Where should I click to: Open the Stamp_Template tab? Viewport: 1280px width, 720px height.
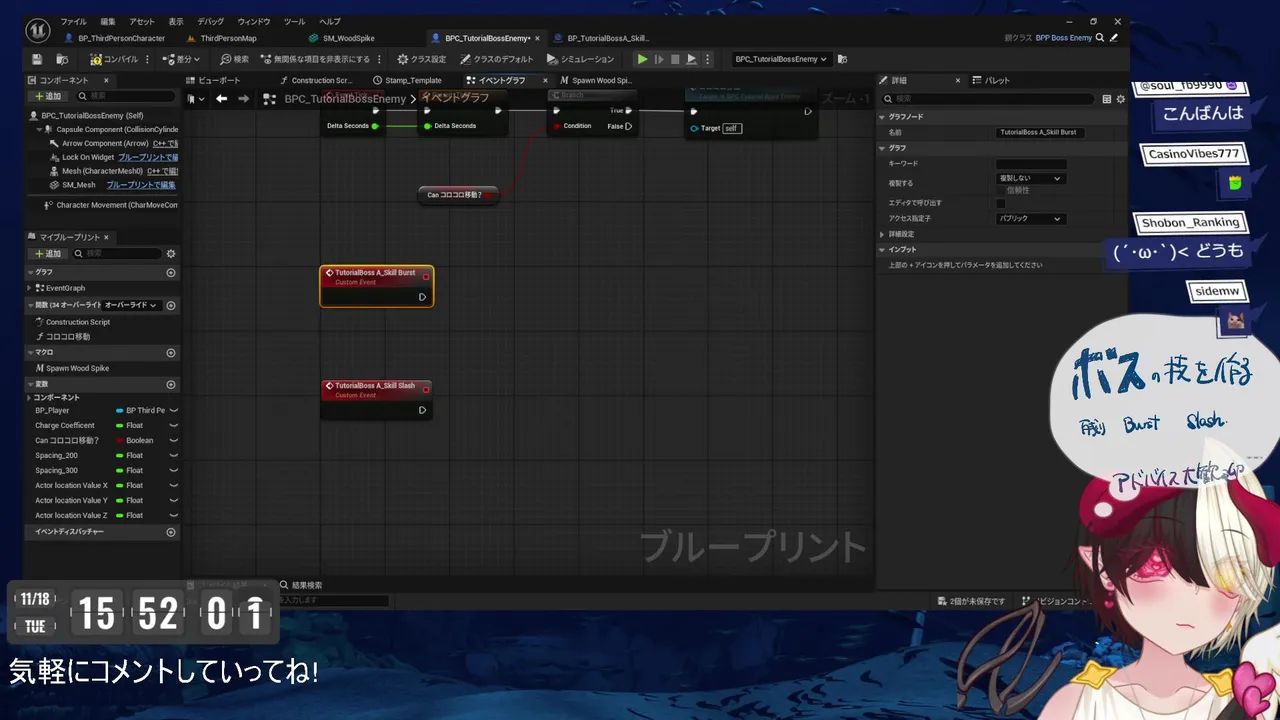click(x=407, y=80)
